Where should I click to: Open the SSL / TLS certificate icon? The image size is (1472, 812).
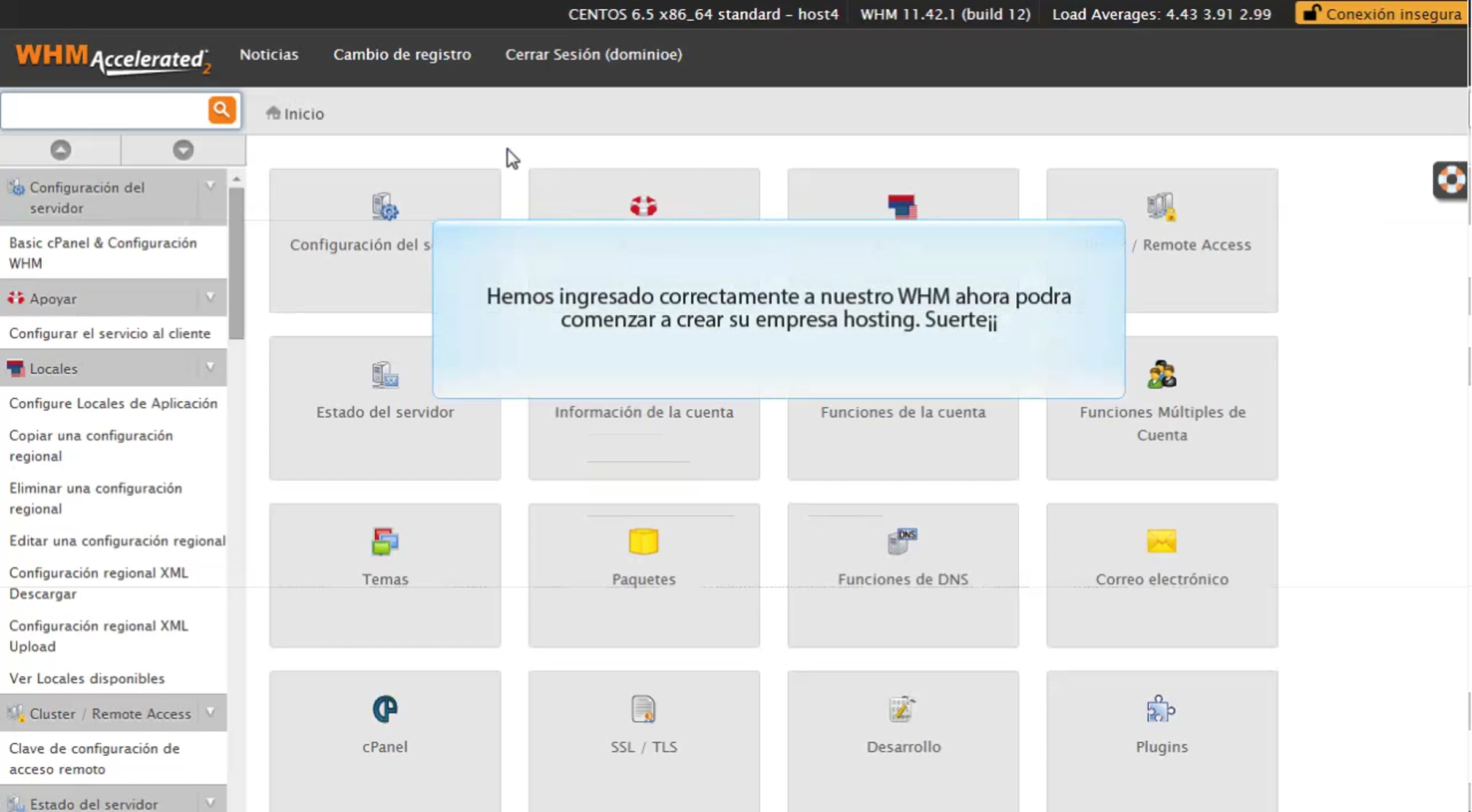(643, 709)
